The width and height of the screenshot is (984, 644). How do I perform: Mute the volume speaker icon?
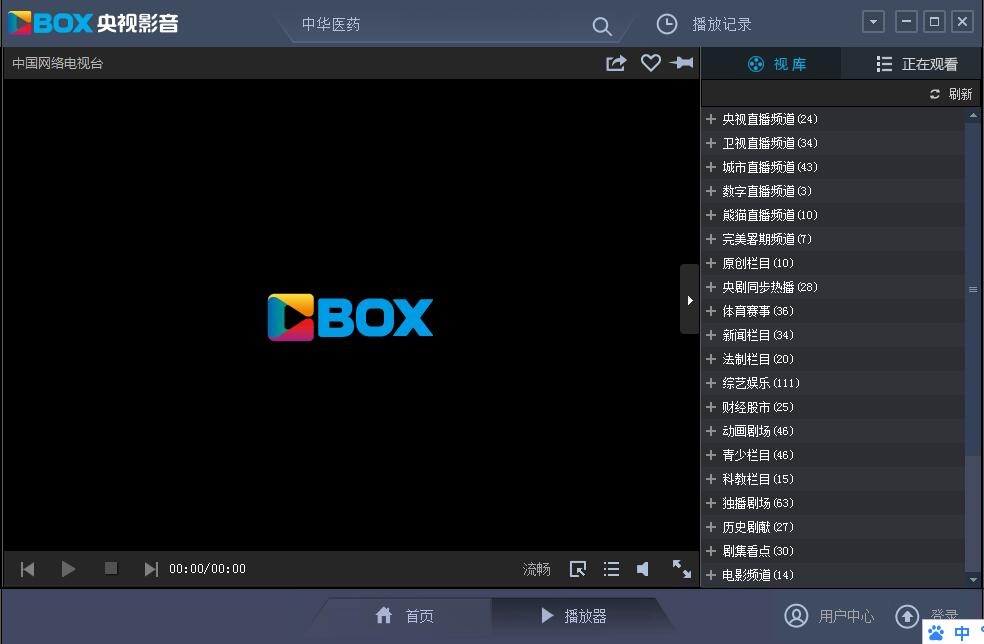pos(642,568)
